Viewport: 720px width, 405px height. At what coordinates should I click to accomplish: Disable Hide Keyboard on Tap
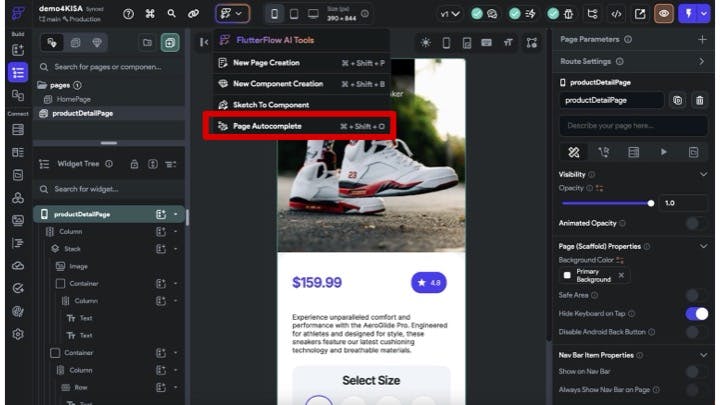pos(697,314)
